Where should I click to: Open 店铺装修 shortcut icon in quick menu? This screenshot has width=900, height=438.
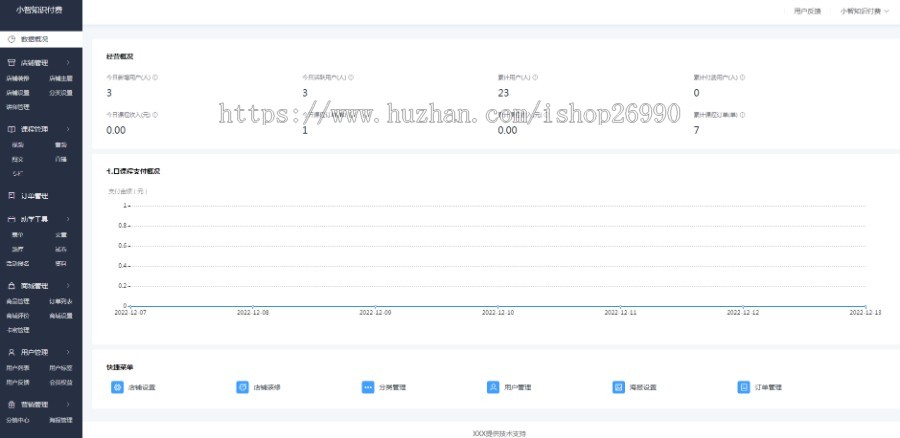(242, 387)
